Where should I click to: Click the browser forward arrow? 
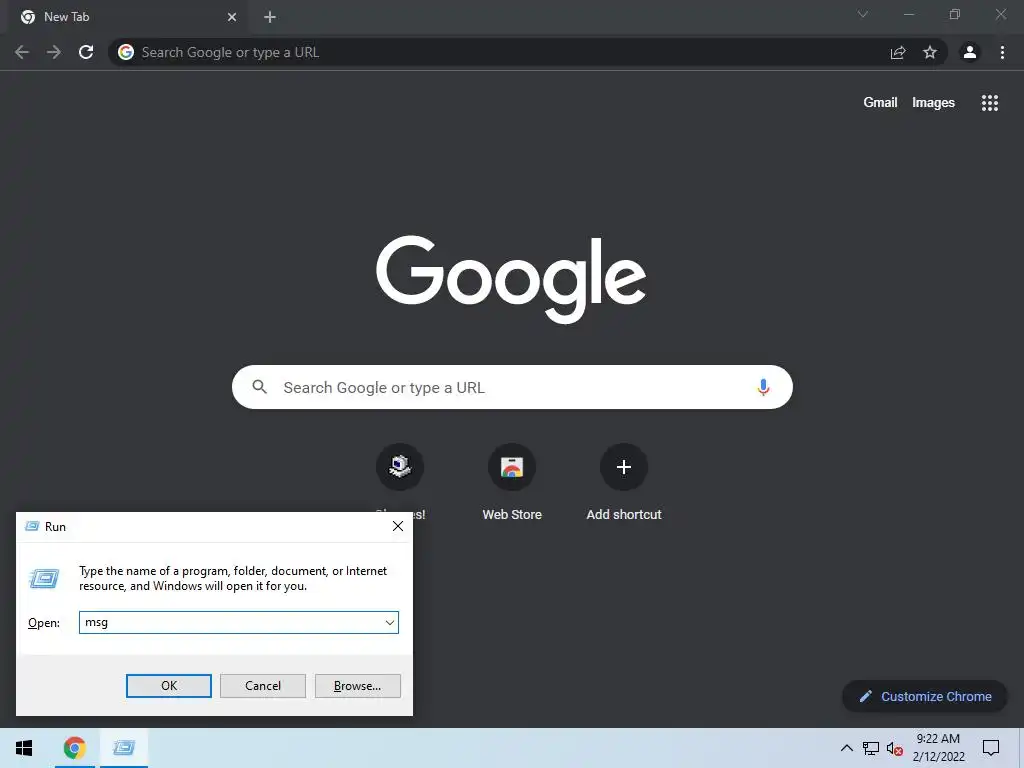[x=54, y=52]
